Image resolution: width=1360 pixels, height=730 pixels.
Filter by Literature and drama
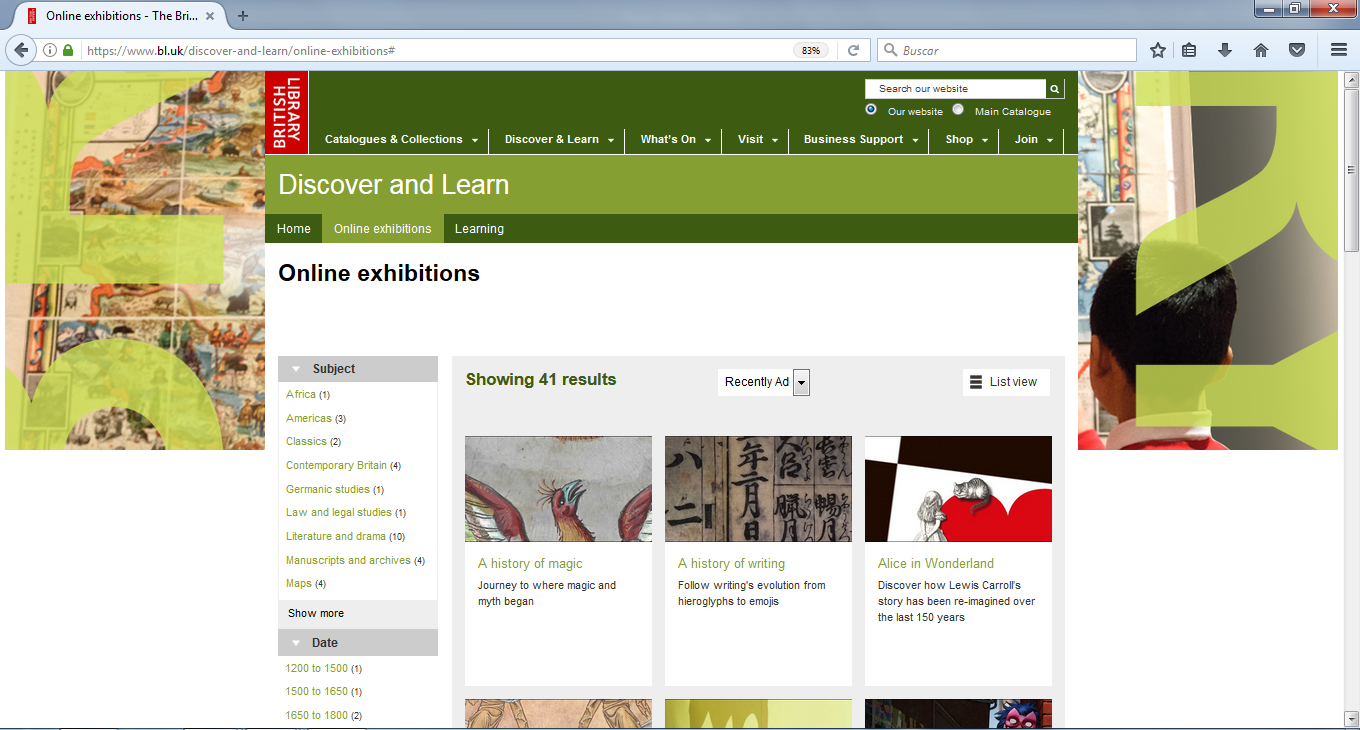click(335, 537)
